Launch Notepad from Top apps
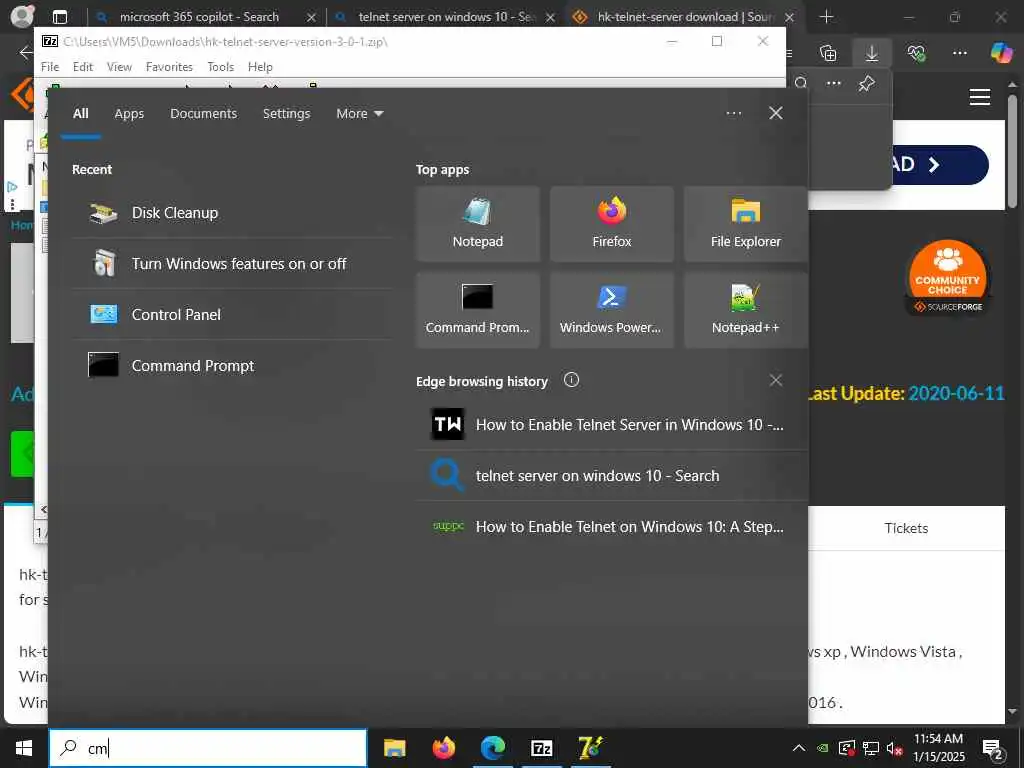This screenshot has width=1024, height=768. tap(478, 224)
